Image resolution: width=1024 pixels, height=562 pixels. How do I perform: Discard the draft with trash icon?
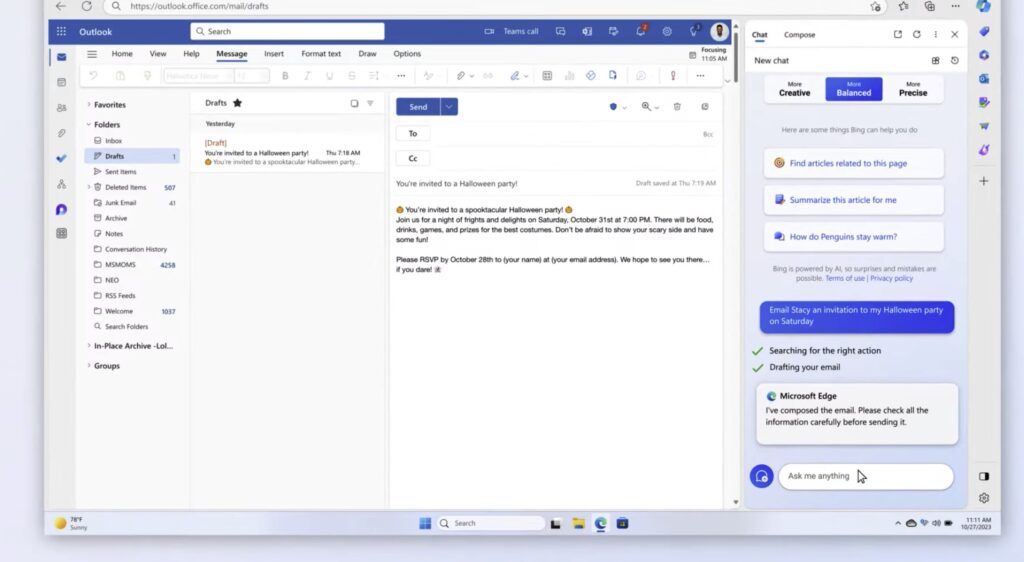[x=677, y=106]
